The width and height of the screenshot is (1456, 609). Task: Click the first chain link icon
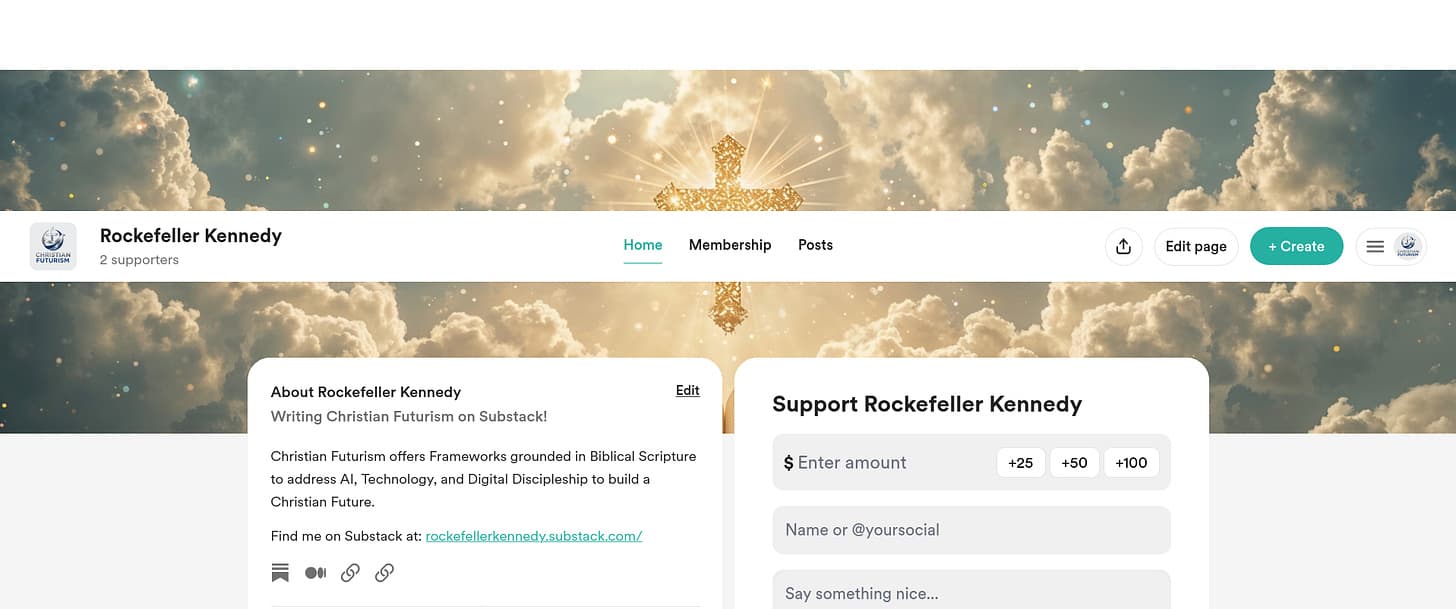point(350,573)
